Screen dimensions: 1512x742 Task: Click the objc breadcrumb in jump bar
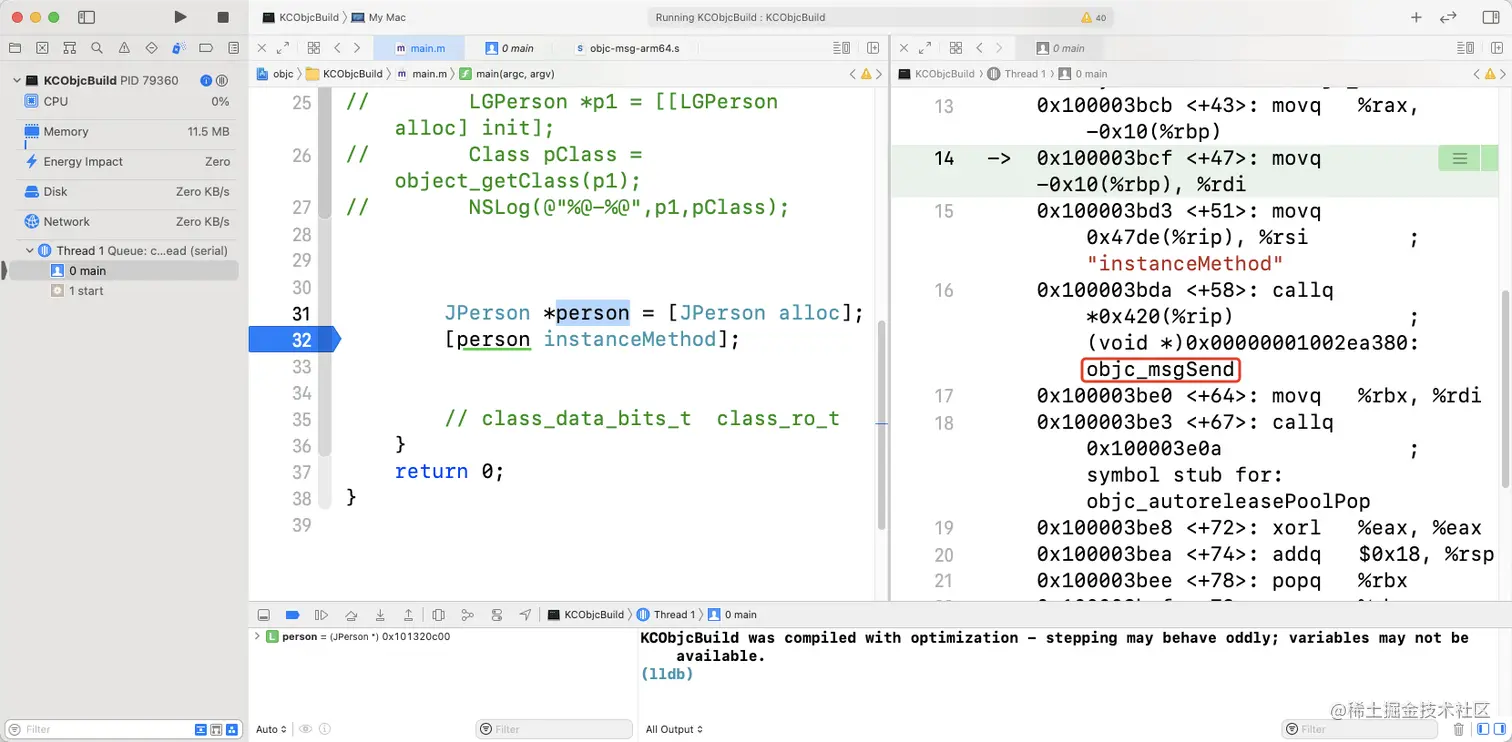[276, 74]
